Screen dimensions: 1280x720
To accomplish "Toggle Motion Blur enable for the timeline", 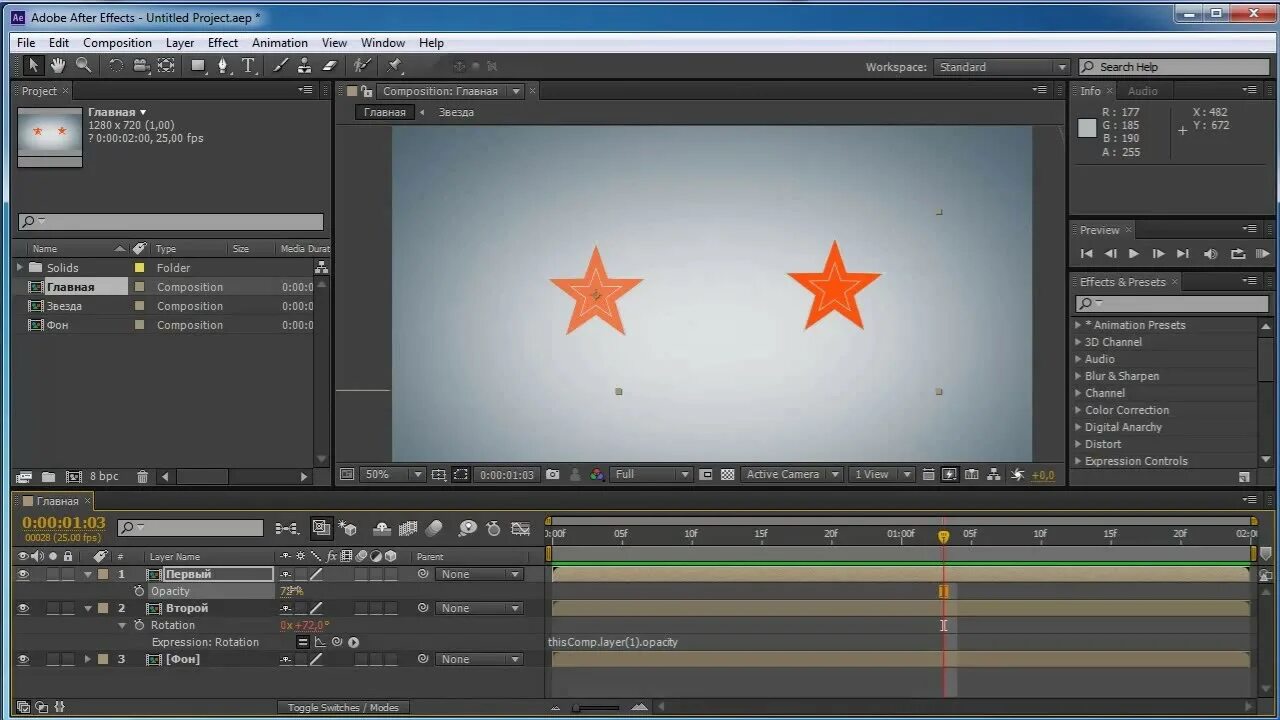I will coord(434,528).
